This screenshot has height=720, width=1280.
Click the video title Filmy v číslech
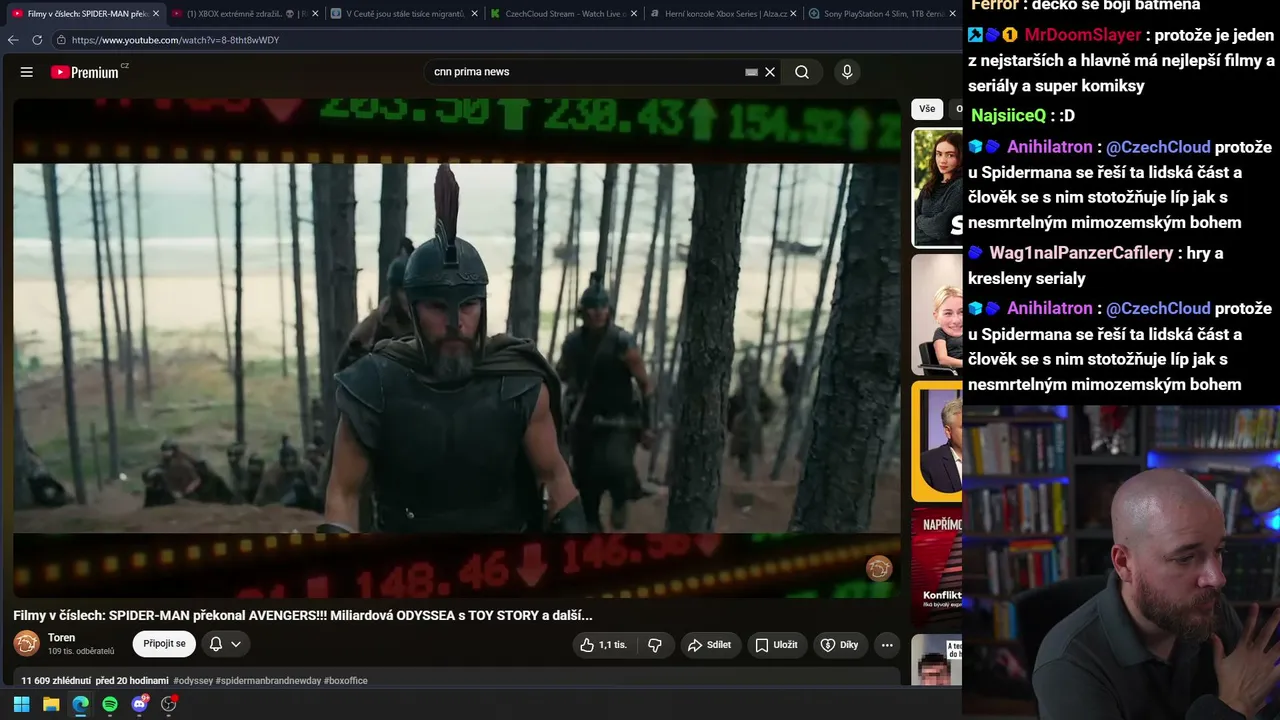point(303,616)
